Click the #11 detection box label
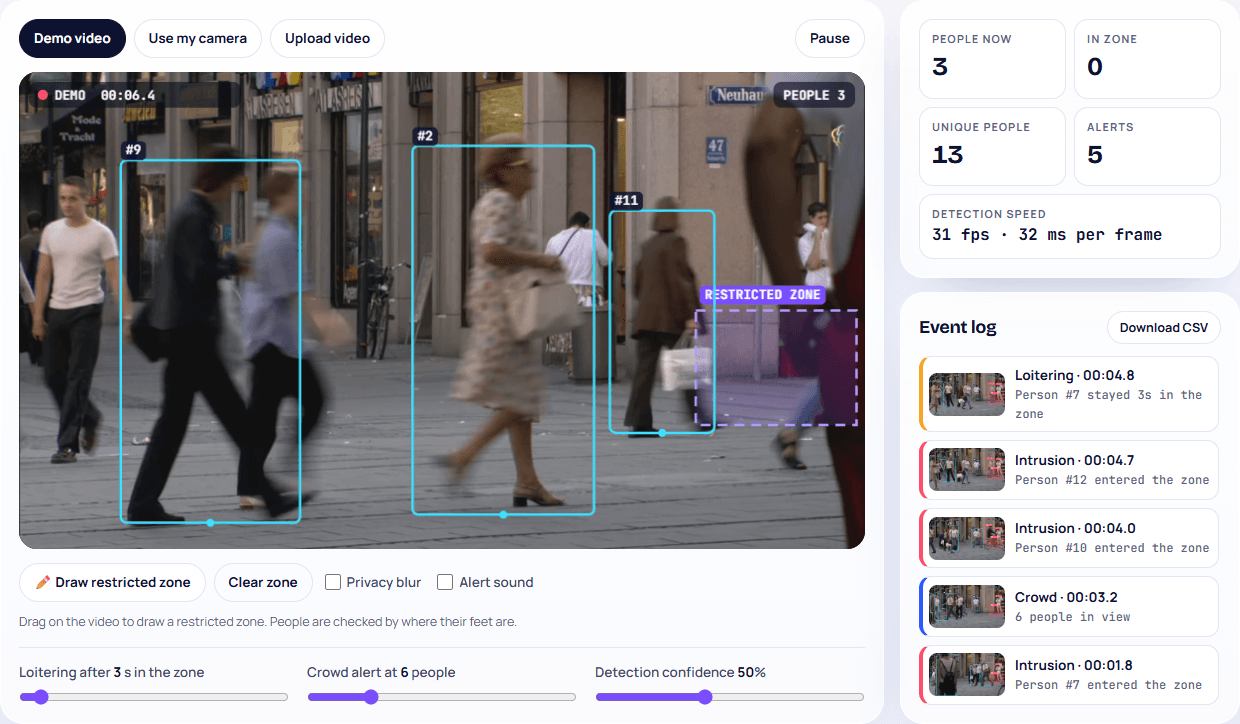The height and width of the screenshot is (724, 1240). coord(626,200)
